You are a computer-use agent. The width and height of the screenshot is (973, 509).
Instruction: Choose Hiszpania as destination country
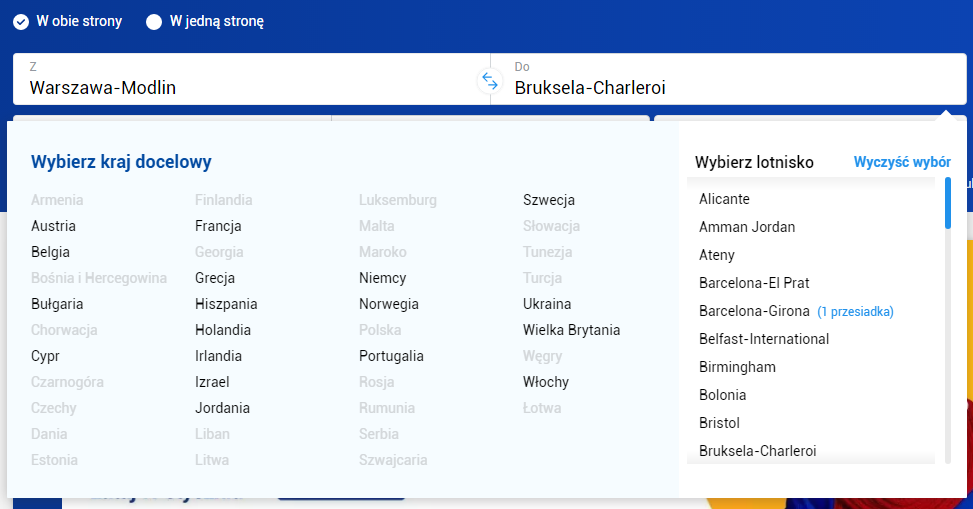click(x=226, y=304)
